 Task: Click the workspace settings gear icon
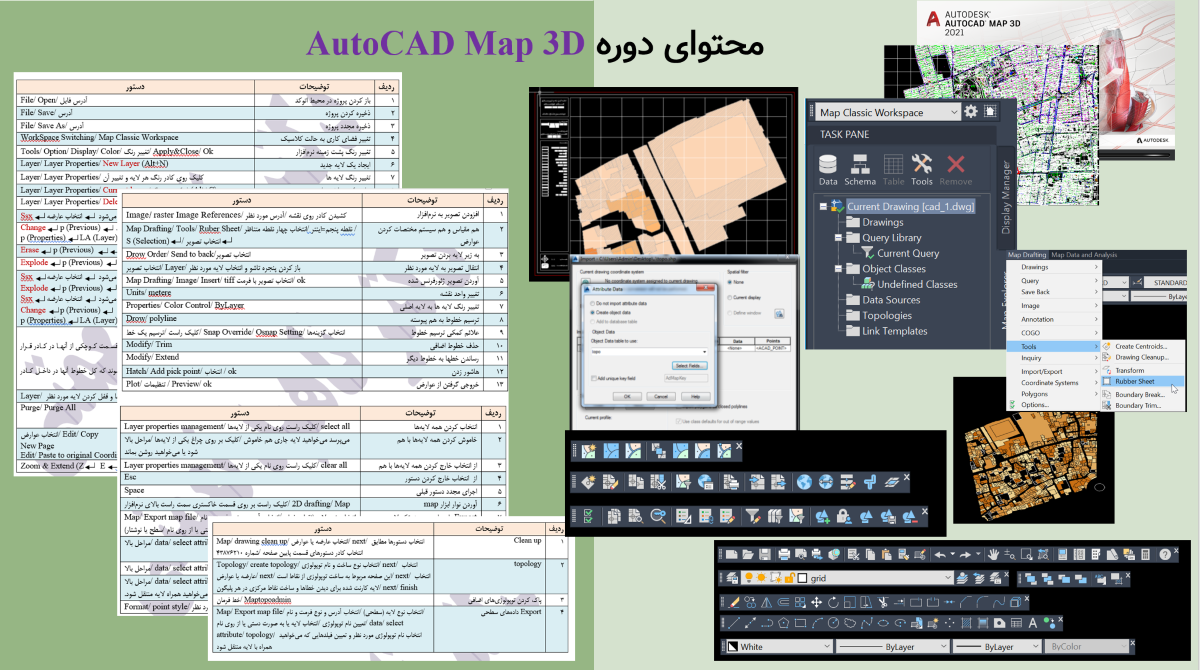[x=970, y=112]
